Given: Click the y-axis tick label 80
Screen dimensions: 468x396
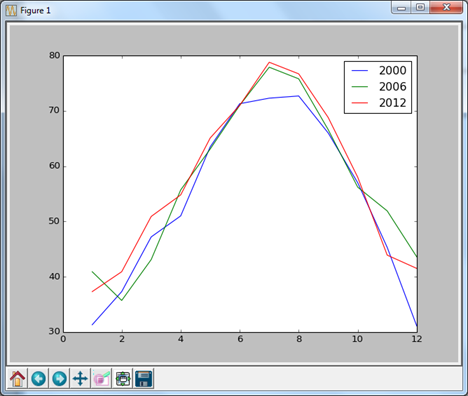Looking at the screenshot, I should (55, 55).
